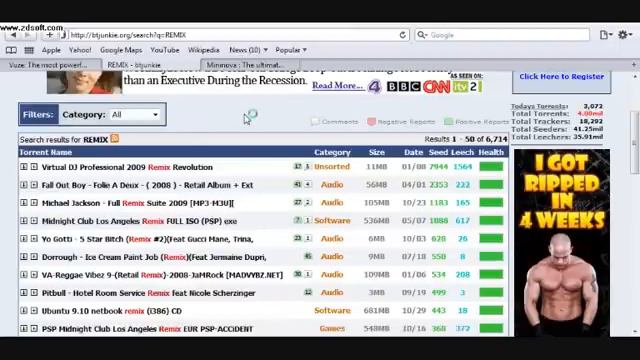
Task: Click second plus icon for Pitbull row
Action: (x=34, y=293)
